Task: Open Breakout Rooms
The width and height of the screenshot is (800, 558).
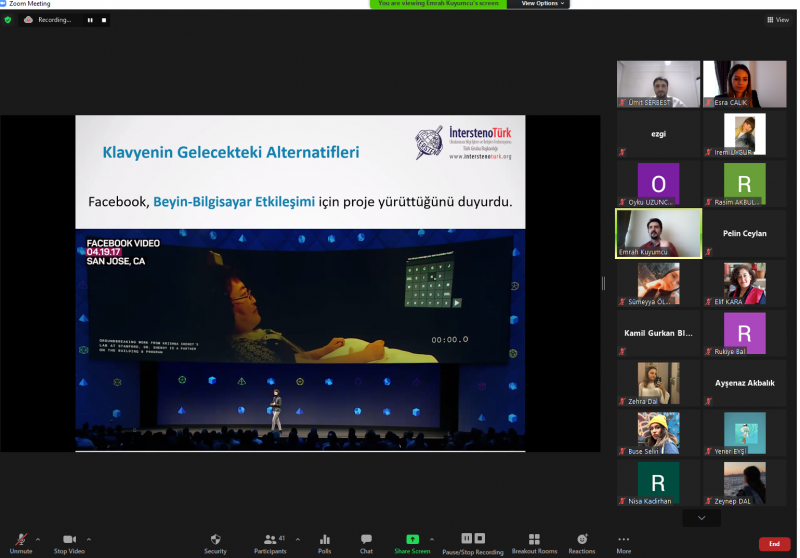Action: [x=534, y=544]
